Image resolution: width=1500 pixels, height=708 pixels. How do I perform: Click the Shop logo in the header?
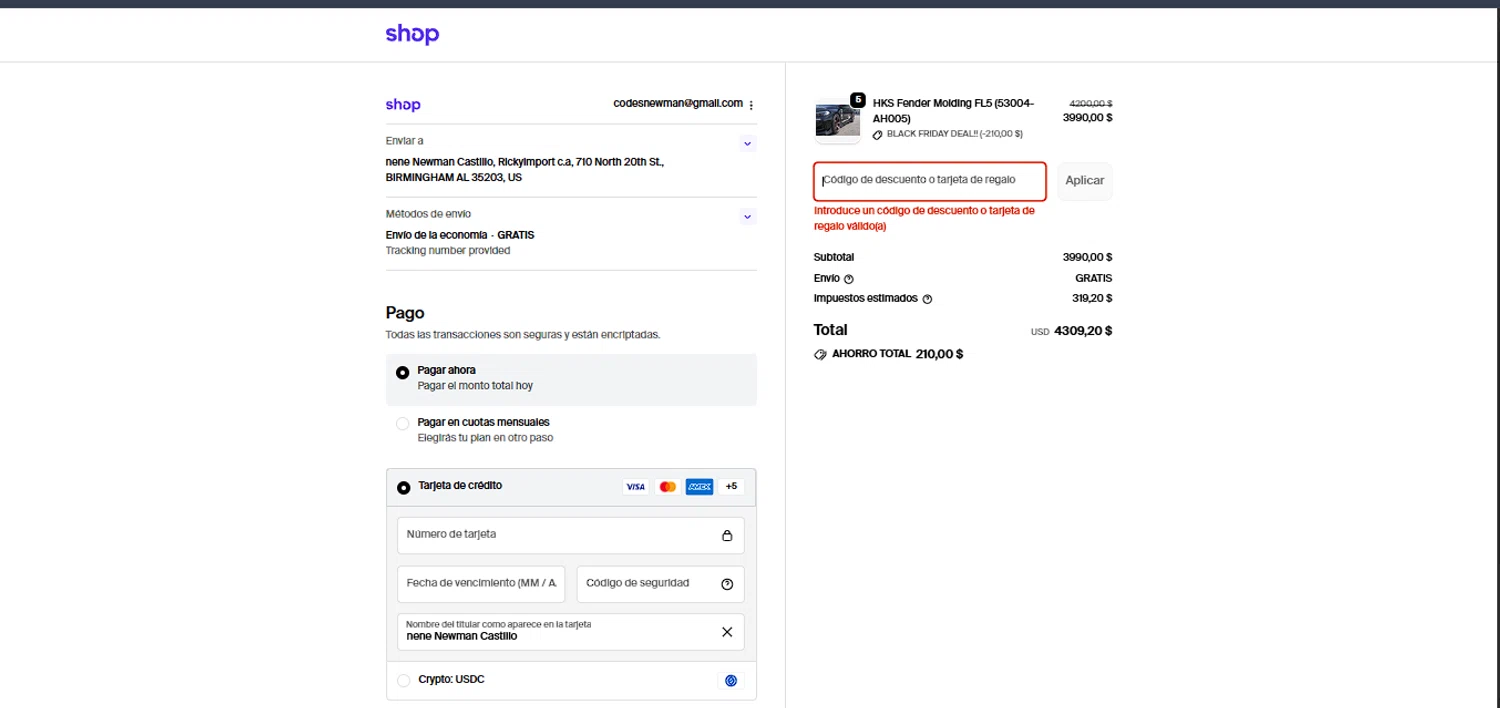tap(412, 34)
